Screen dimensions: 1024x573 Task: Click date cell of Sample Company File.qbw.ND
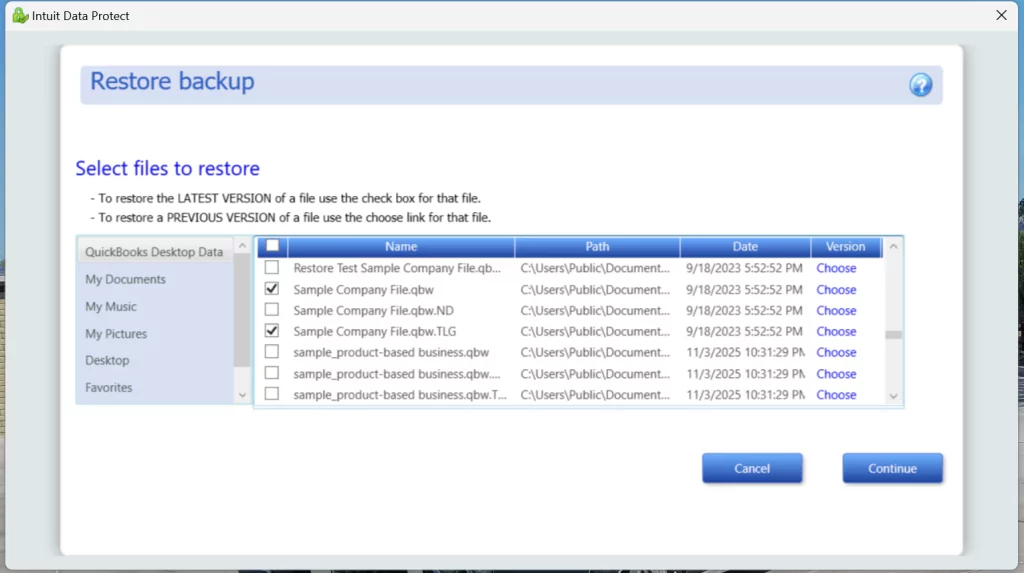744,310
